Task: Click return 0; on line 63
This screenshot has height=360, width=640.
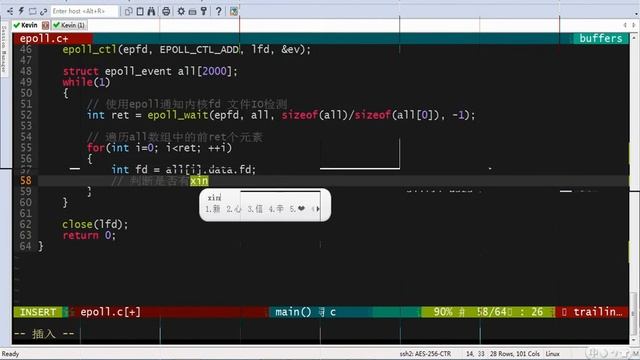Action: click(x=89, y=235)
